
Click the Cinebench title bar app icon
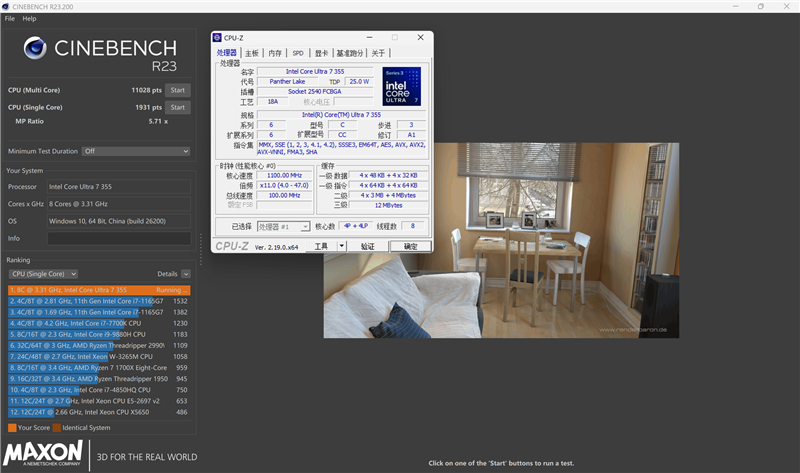(8, 6)
